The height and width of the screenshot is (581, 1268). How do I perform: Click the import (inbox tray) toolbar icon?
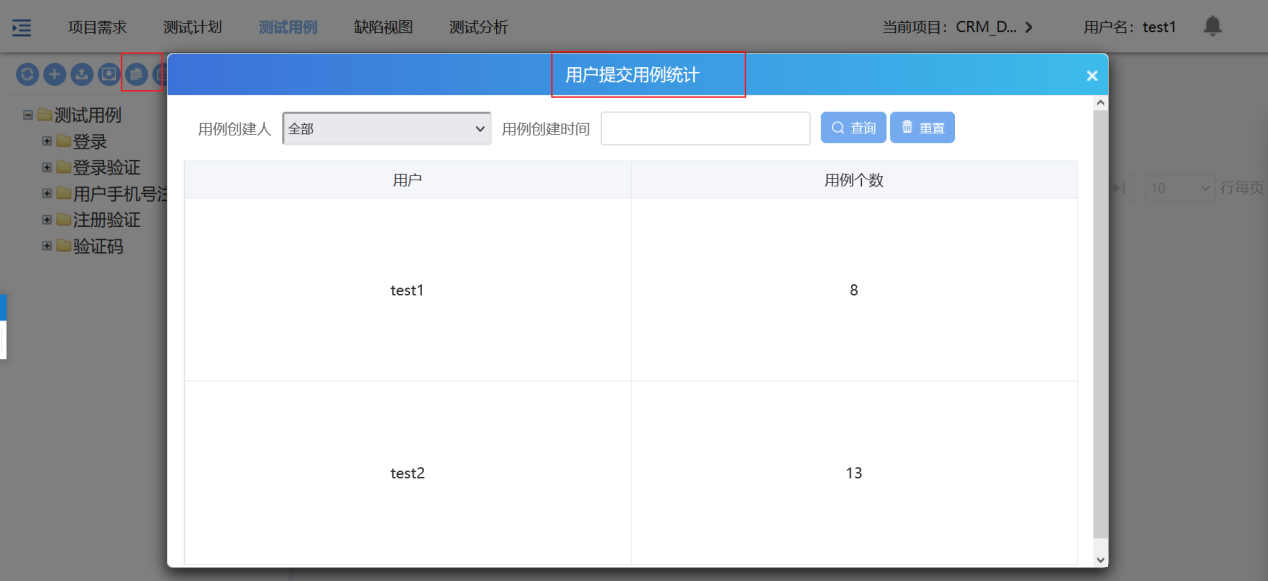click(108, 74)
